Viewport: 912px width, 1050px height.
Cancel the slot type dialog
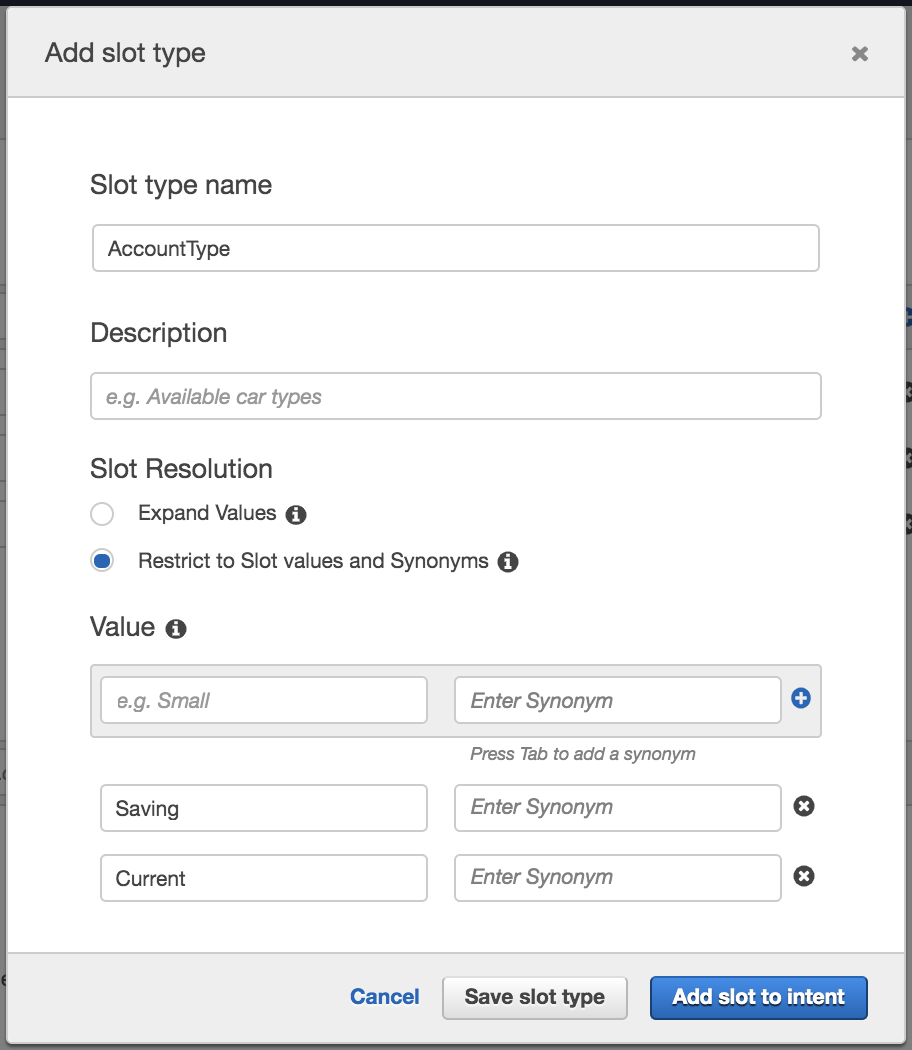(384, 996)
